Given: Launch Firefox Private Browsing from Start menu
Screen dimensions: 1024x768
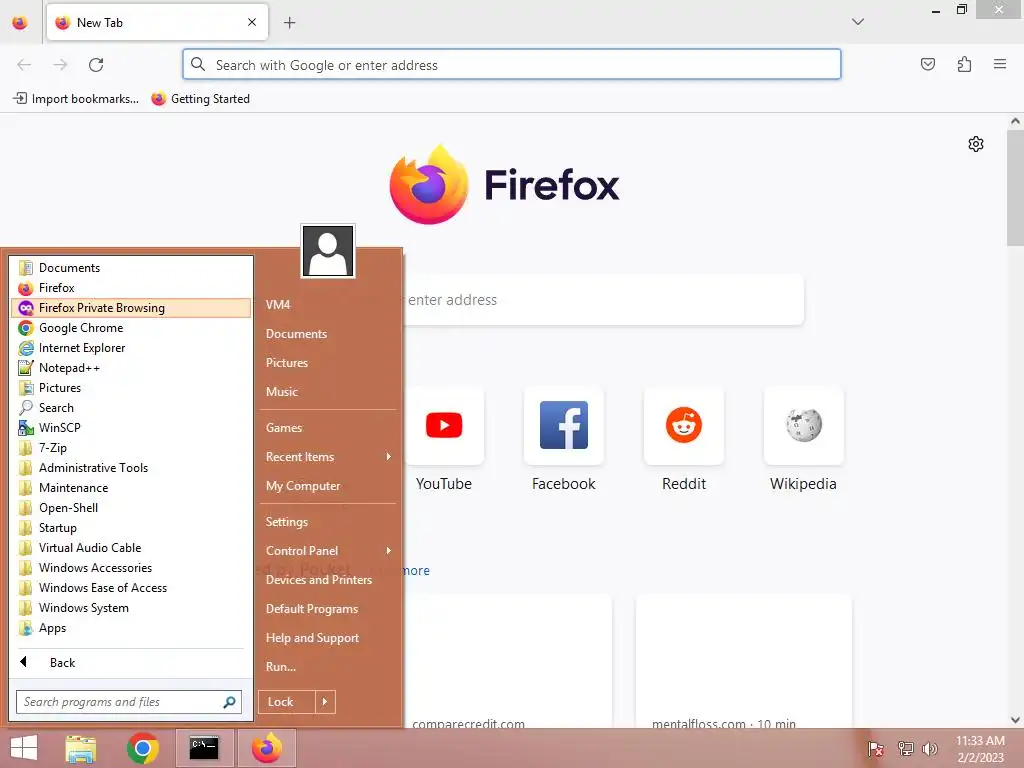Looking at the screenshot, I should pos(131,308).
